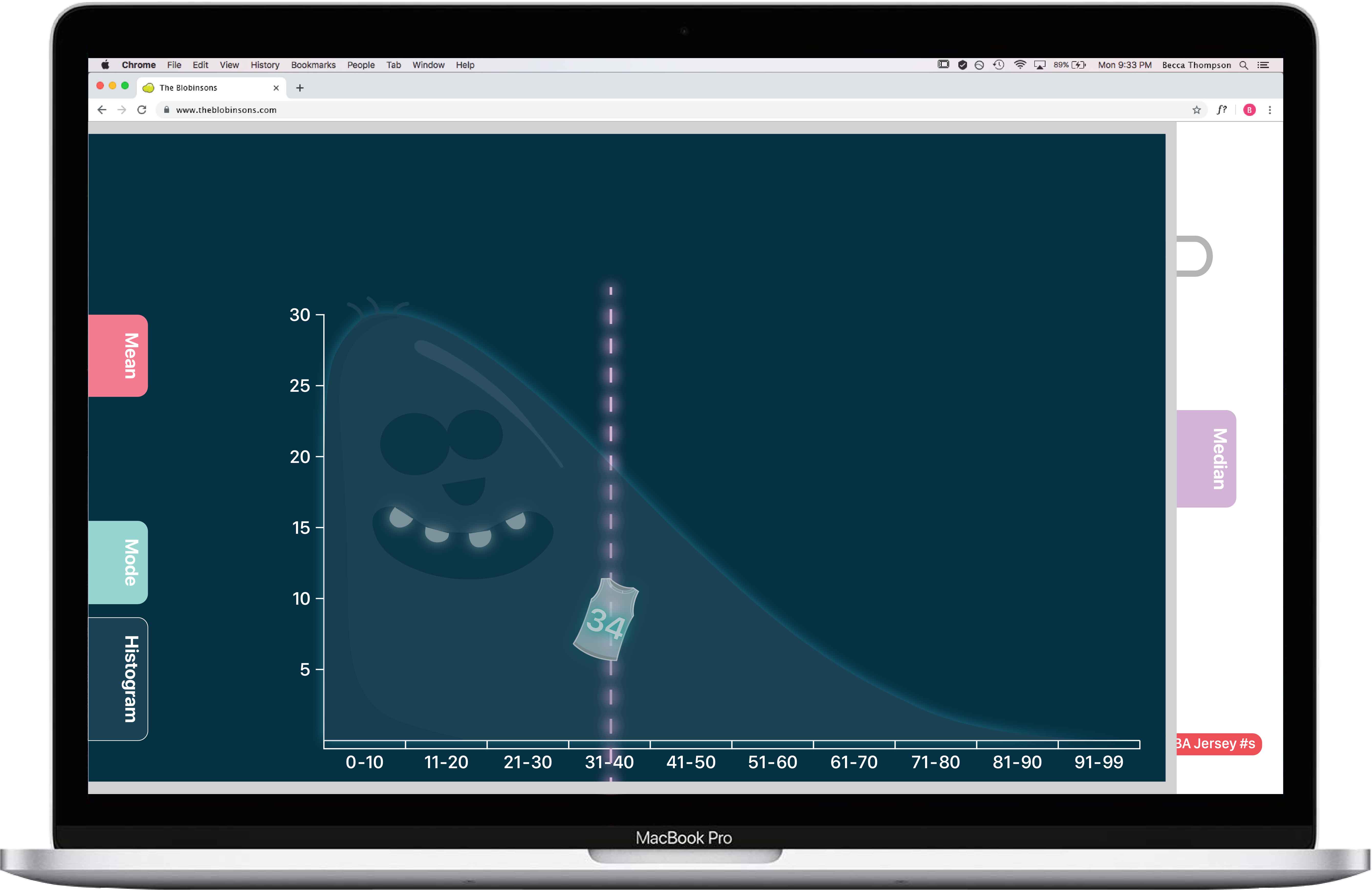The image size is (1372, 890).
Task: Select the 0-10 axis label
Action: click(x=364, y=762)
